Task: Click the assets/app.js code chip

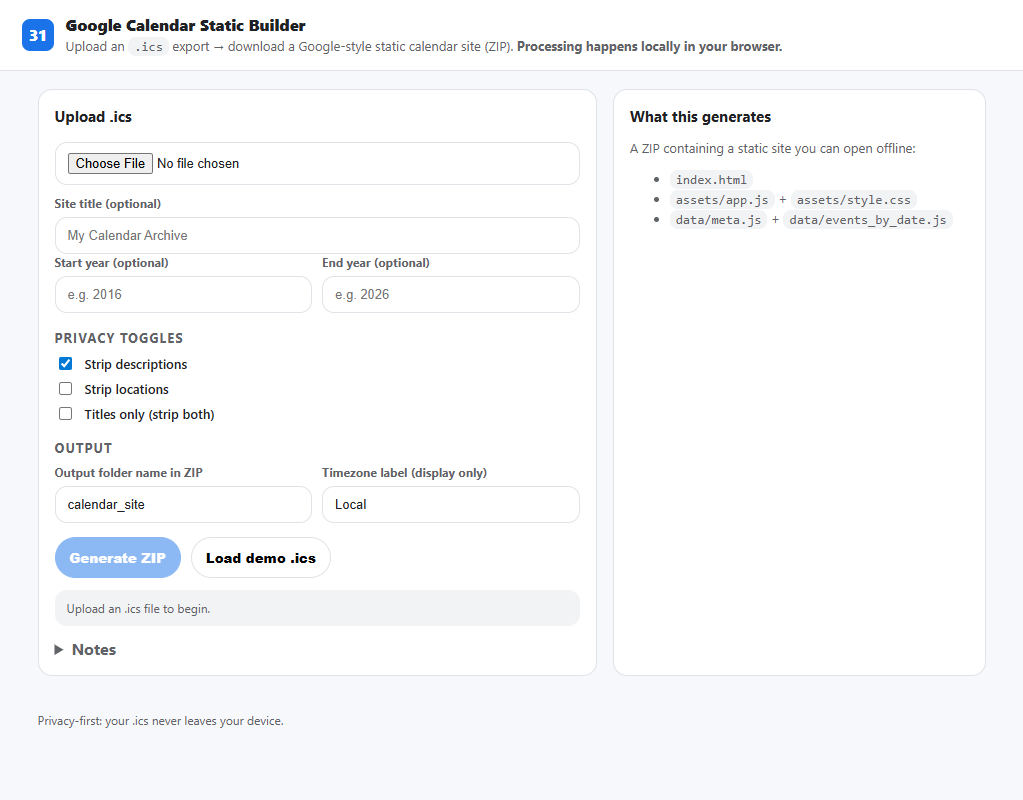Action: [x=722, y=199]
